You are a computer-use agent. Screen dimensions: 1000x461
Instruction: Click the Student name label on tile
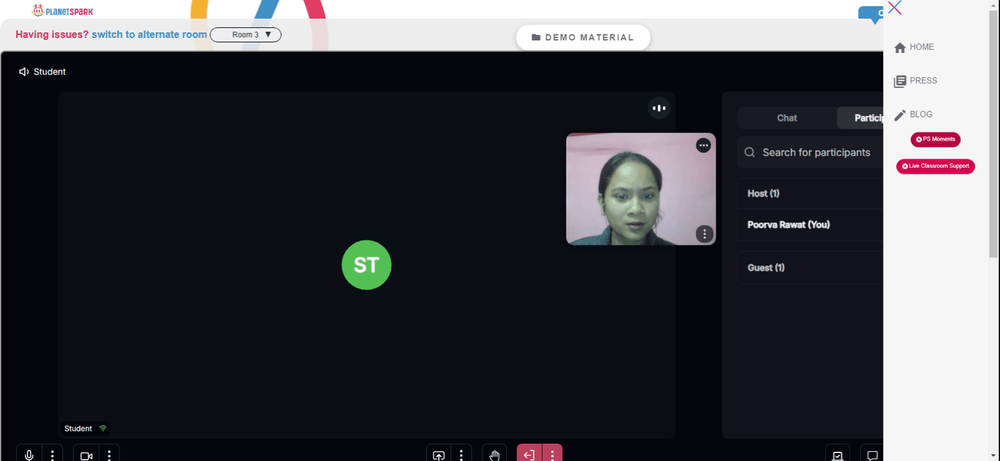click(x=78, y=428)
